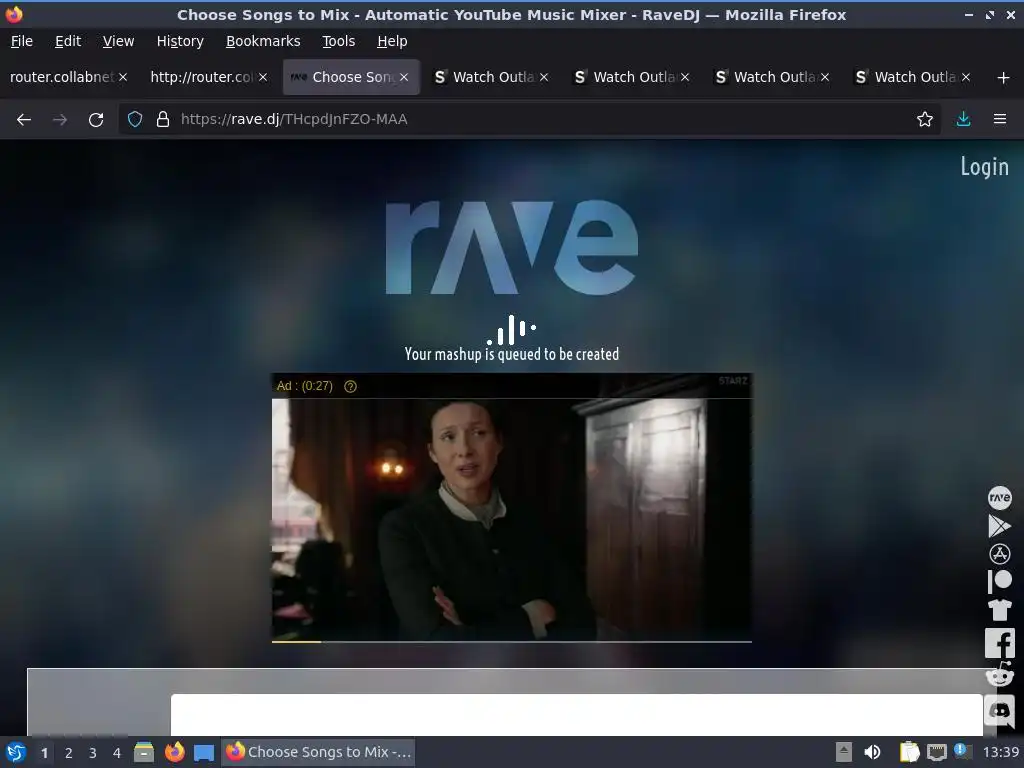1024x768 pixels.
Task: Open Firefox downloads panel
Action: 963,120
